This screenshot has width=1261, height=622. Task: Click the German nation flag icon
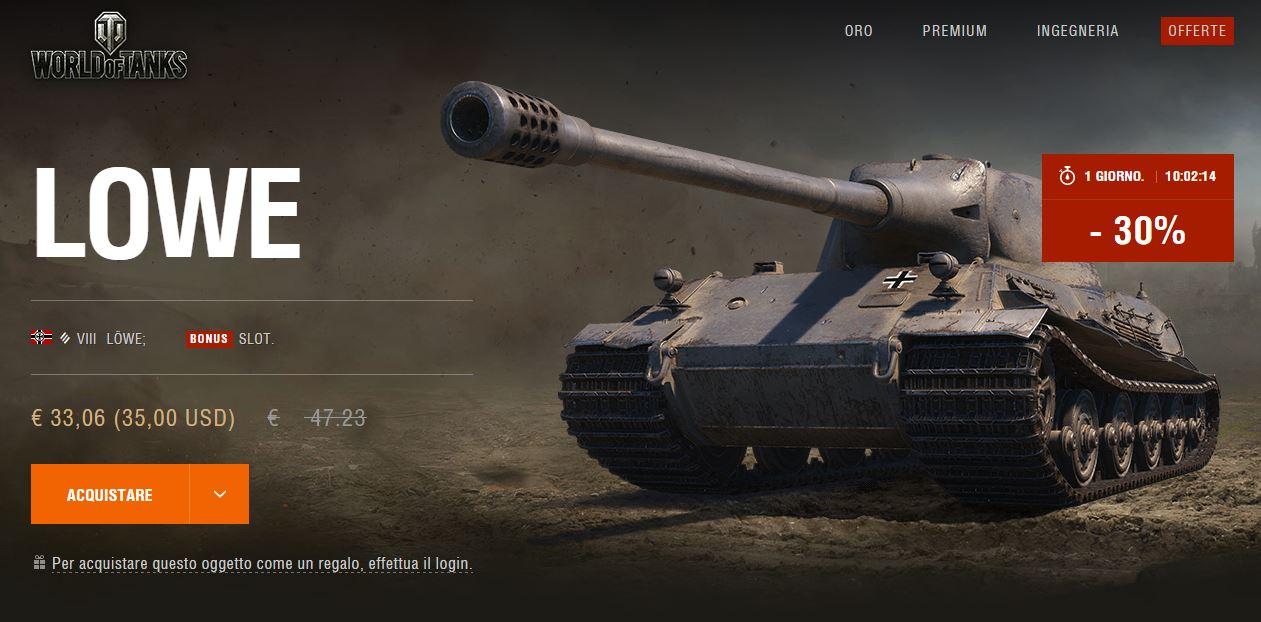pos(41,337)
